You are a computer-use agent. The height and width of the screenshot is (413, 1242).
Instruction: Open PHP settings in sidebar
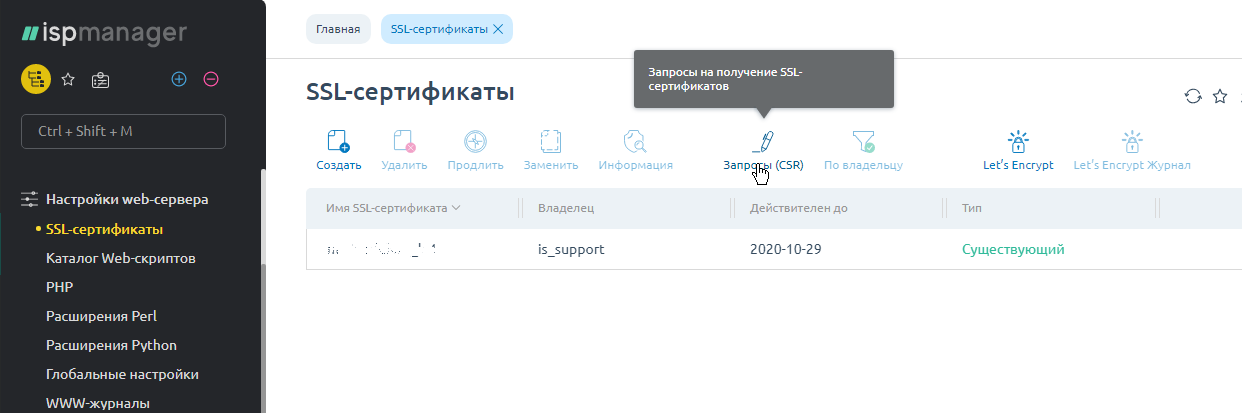coord(59,287)
